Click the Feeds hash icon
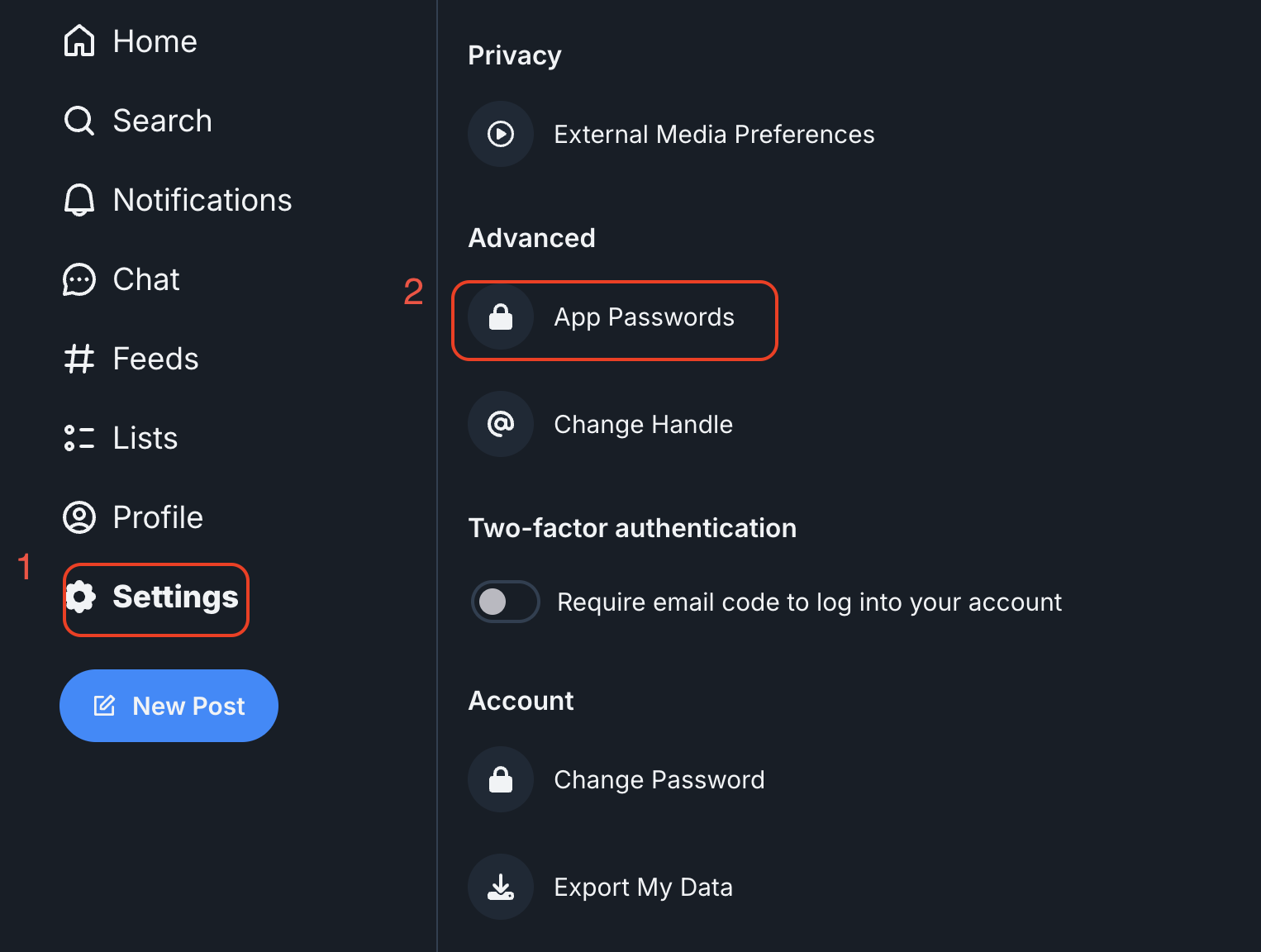Viewport: 1261px width, 952px height. coord(79,359)
